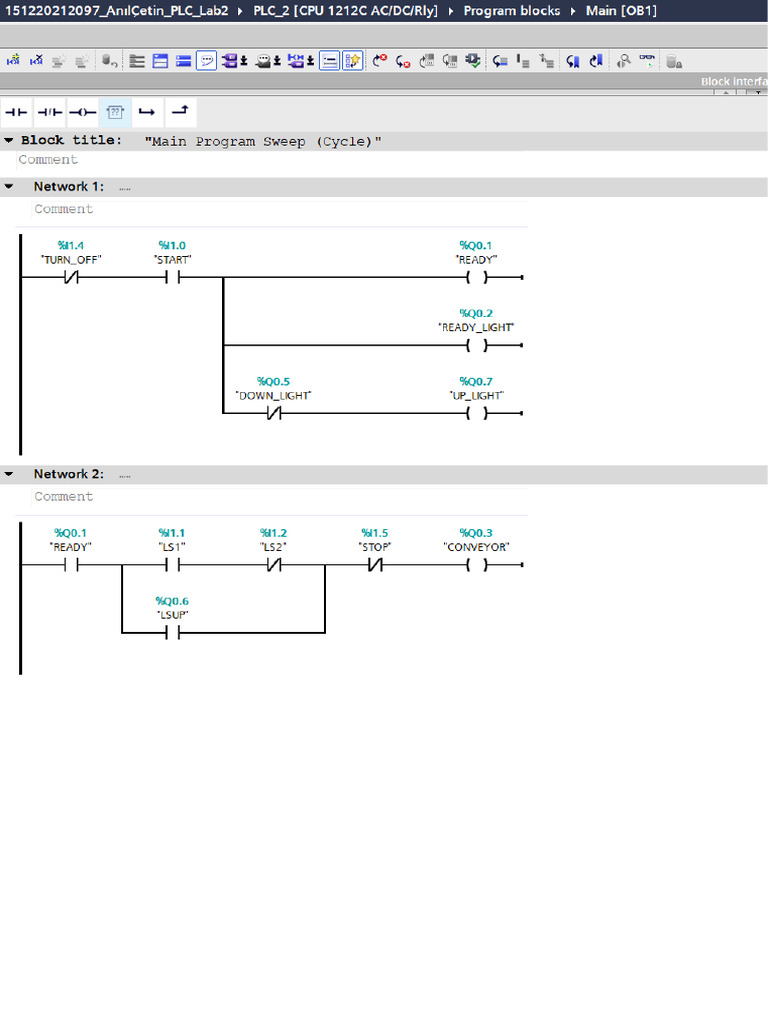Viewport: 768px width, 1024px height.
Task: Select the CONVEYOR coil
Action: (477, 565)
